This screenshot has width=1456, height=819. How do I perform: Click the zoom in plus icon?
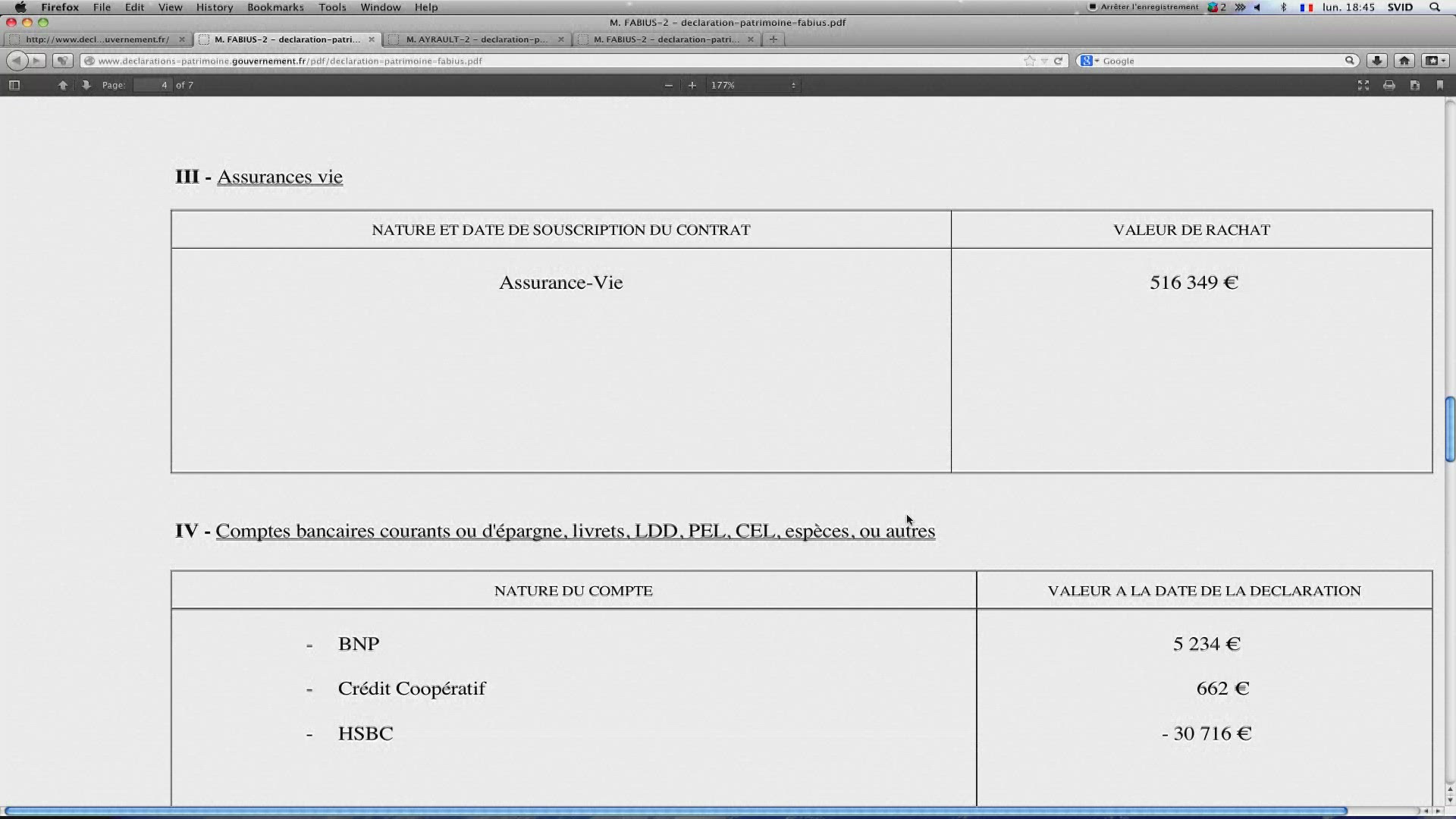point(692,85)
